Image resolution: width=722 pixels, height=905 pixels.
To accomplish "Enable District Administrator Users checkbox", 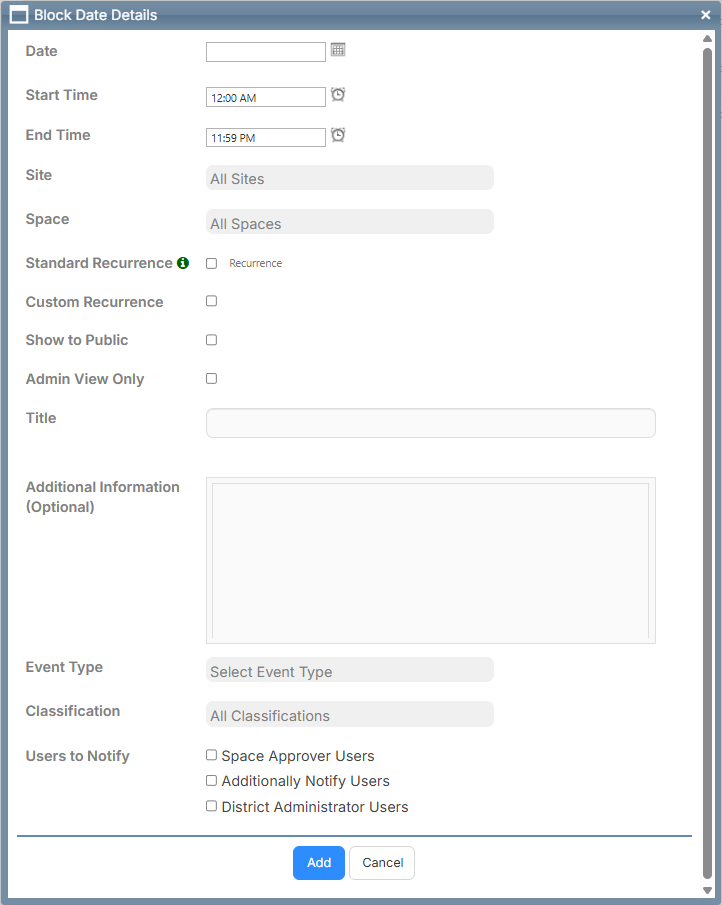I will (212, 806).
